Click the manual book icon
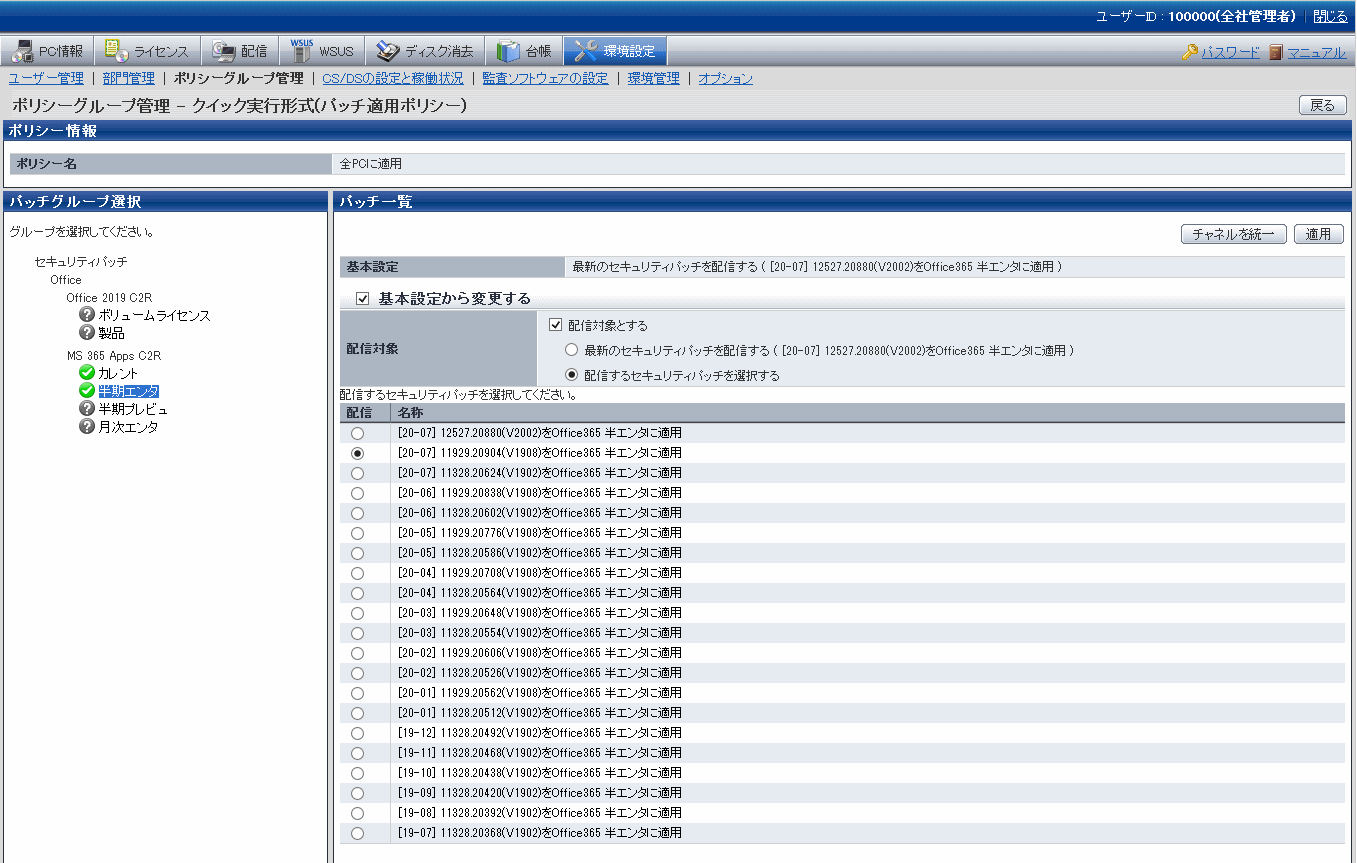The height and width of the screenshot is (863, 1357). (1275, 52)
